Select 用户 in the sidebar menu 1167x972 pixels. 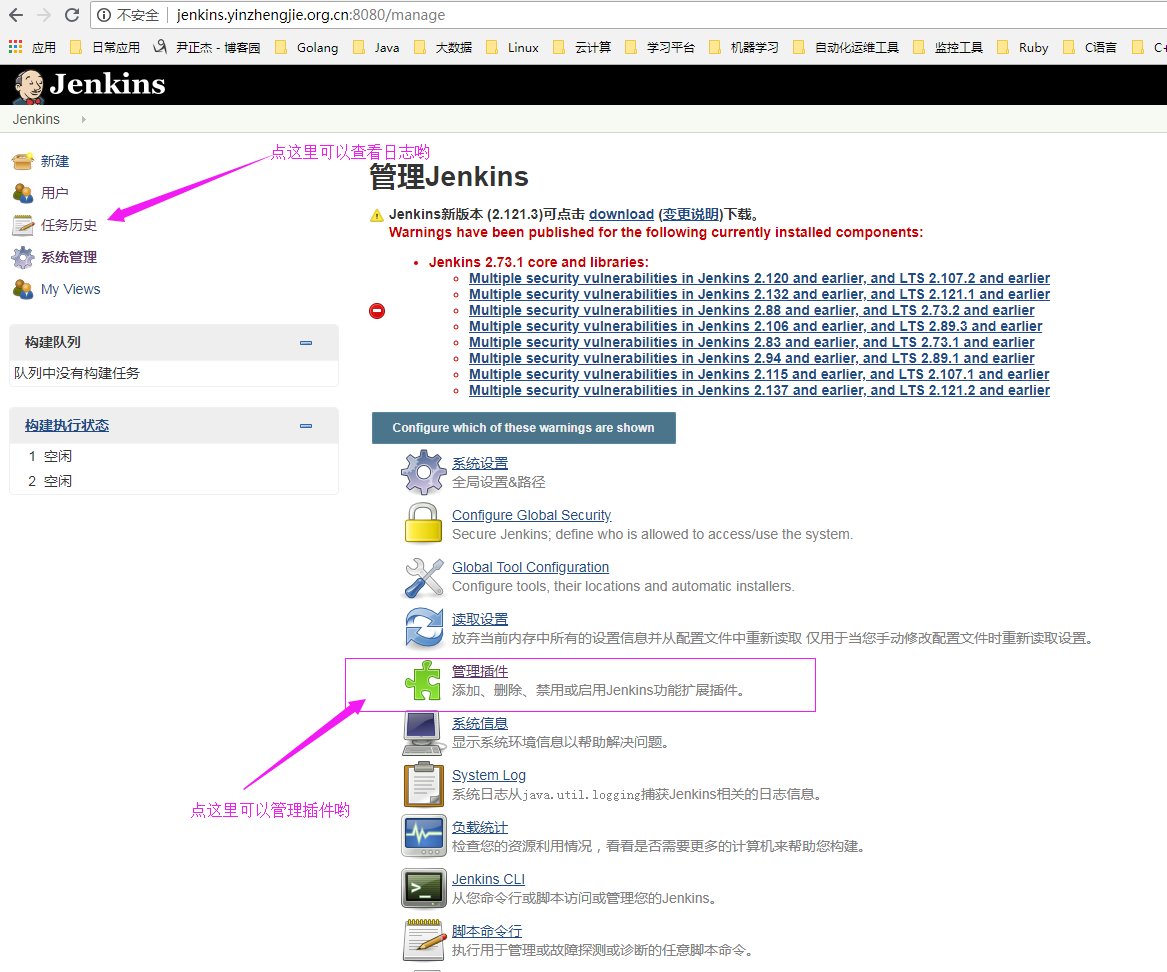click(x=54, y=194)
